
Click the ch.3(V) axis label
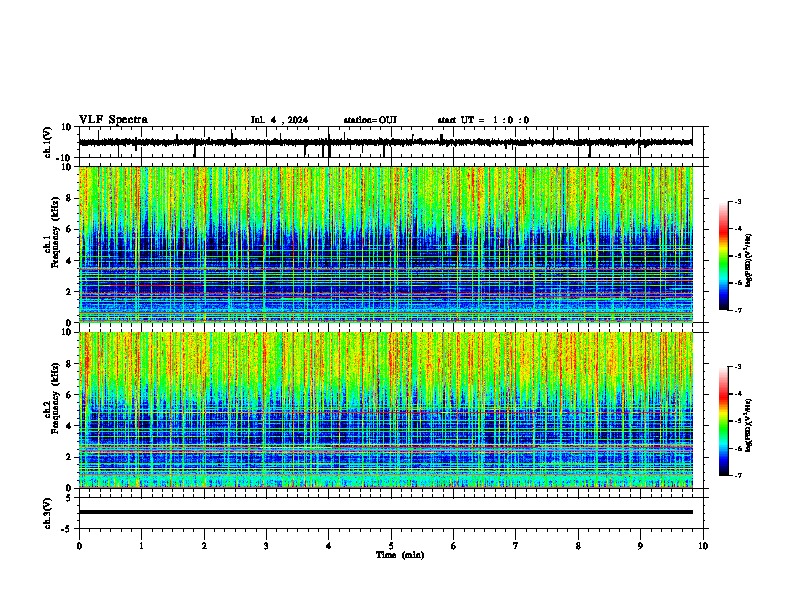48,514
